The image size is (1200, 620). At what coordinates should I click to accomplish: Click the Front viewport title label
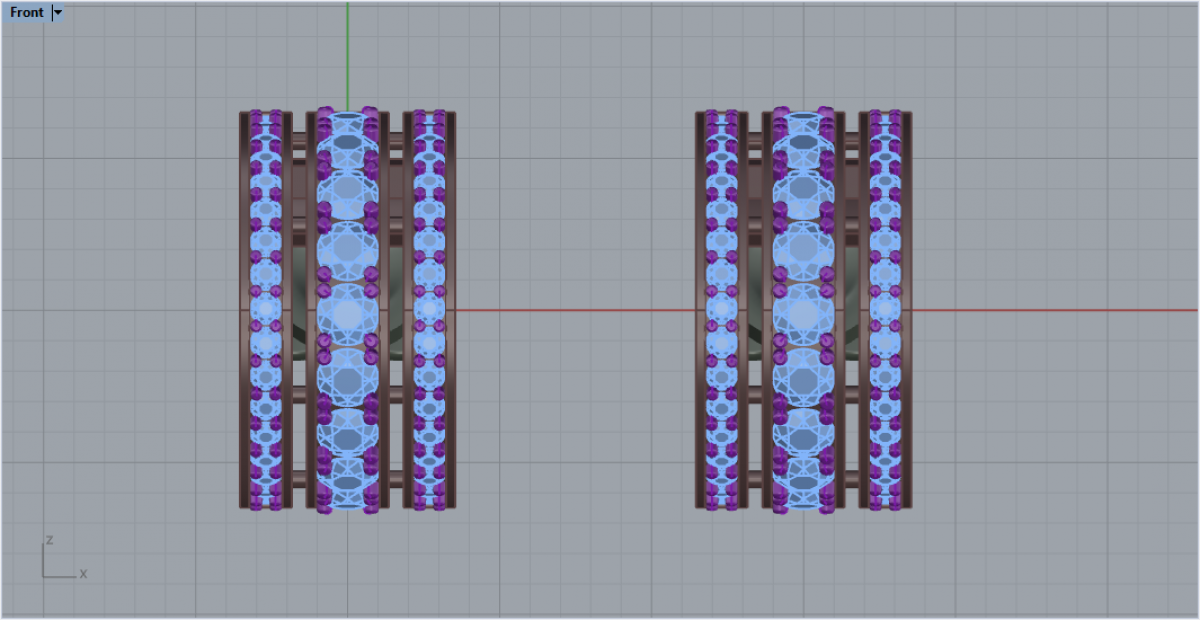coord(27,13)
